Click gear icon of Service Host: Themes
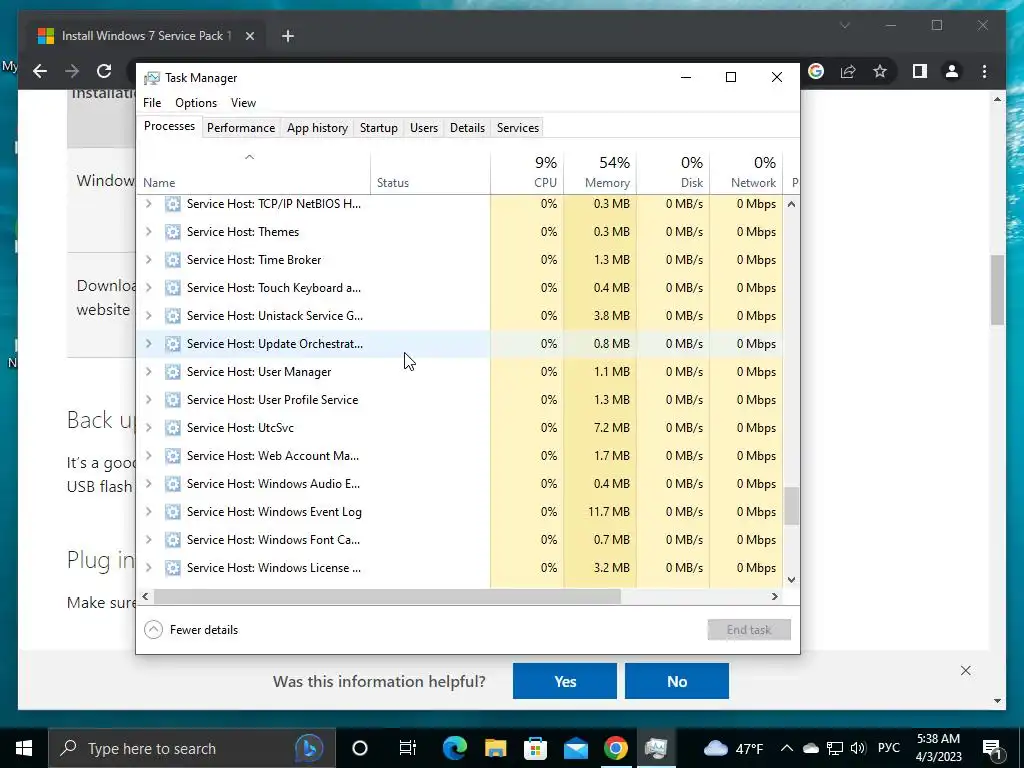The image size is (1024, 768). [172, 232]
